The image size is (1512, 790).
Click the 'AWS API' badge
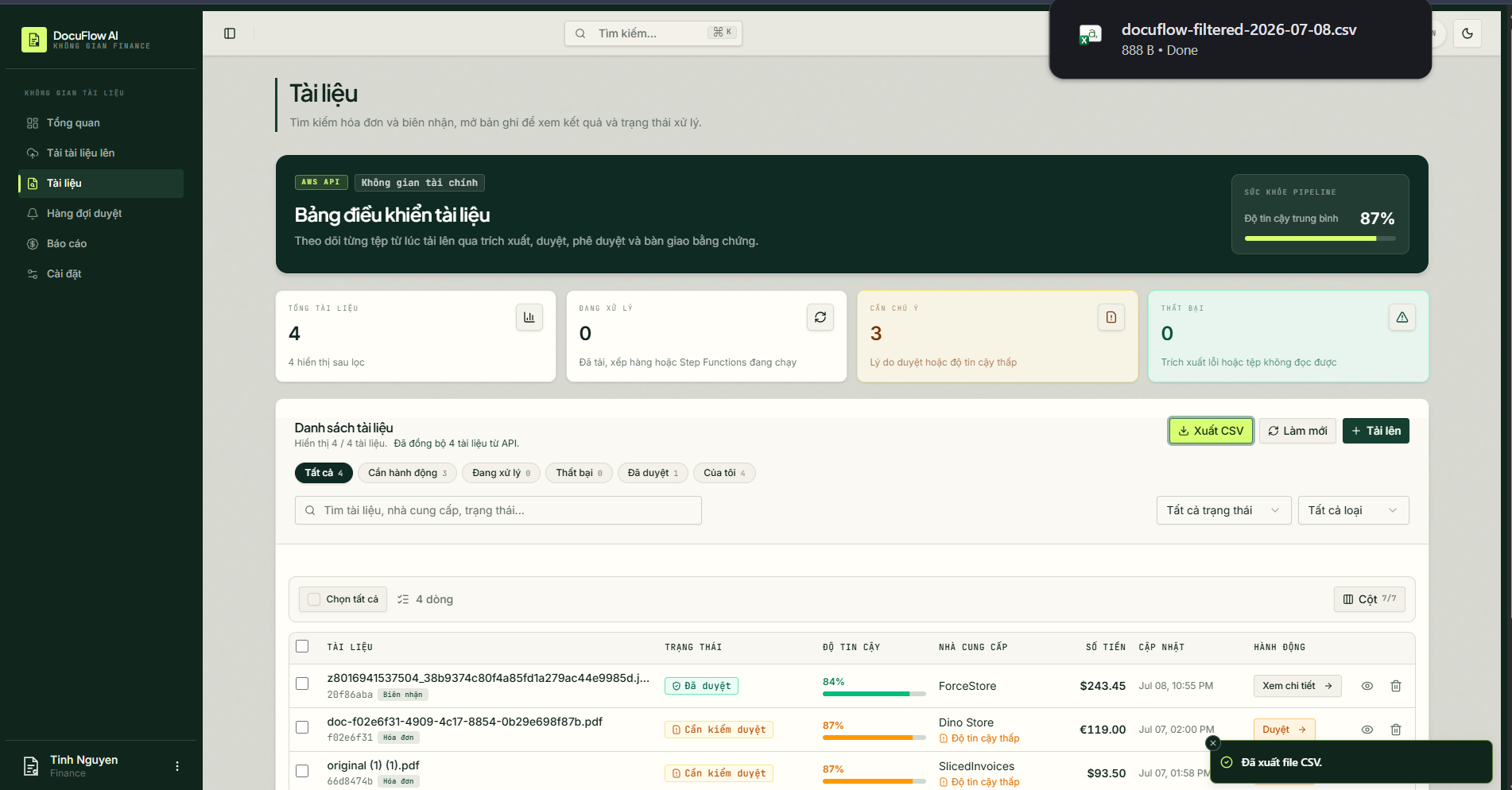[321, 182]
